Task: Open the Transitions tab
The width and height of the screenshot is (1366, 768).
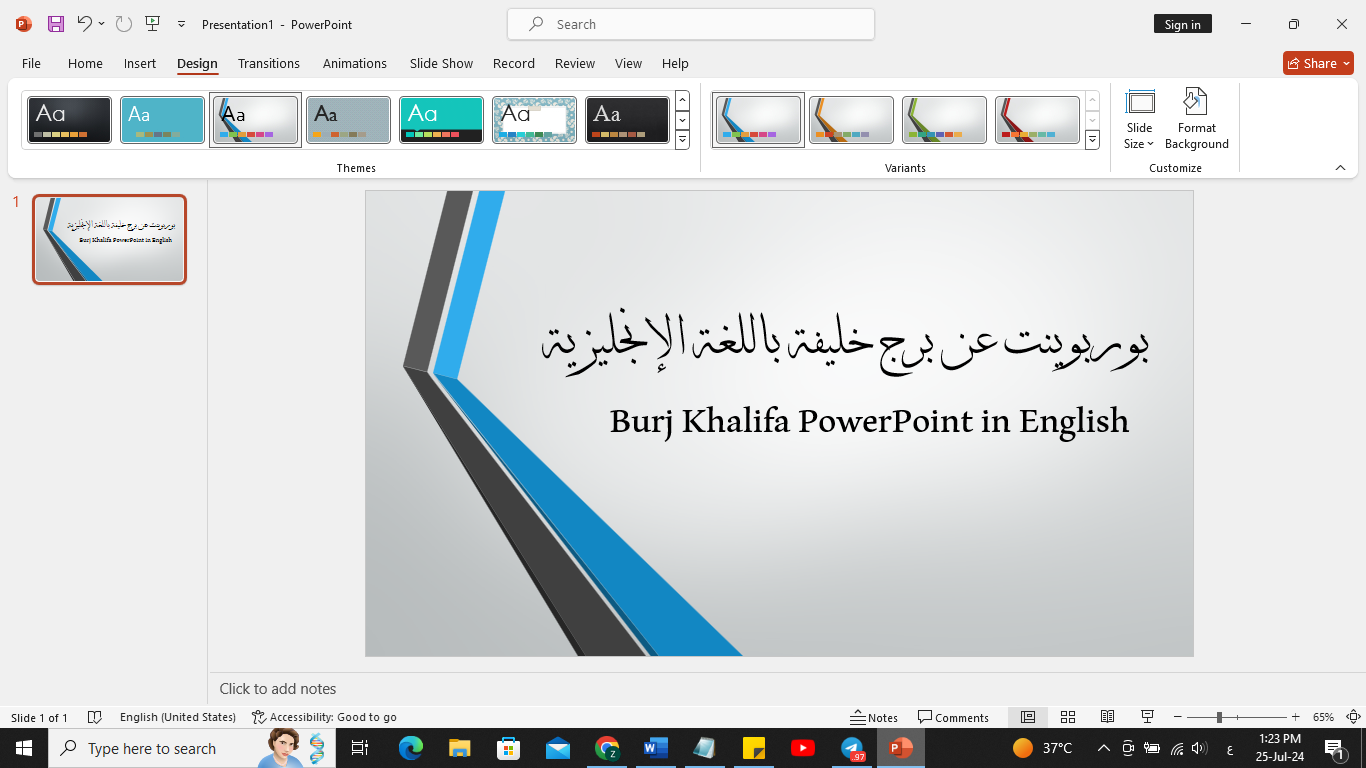Action: tap(269, 63)
